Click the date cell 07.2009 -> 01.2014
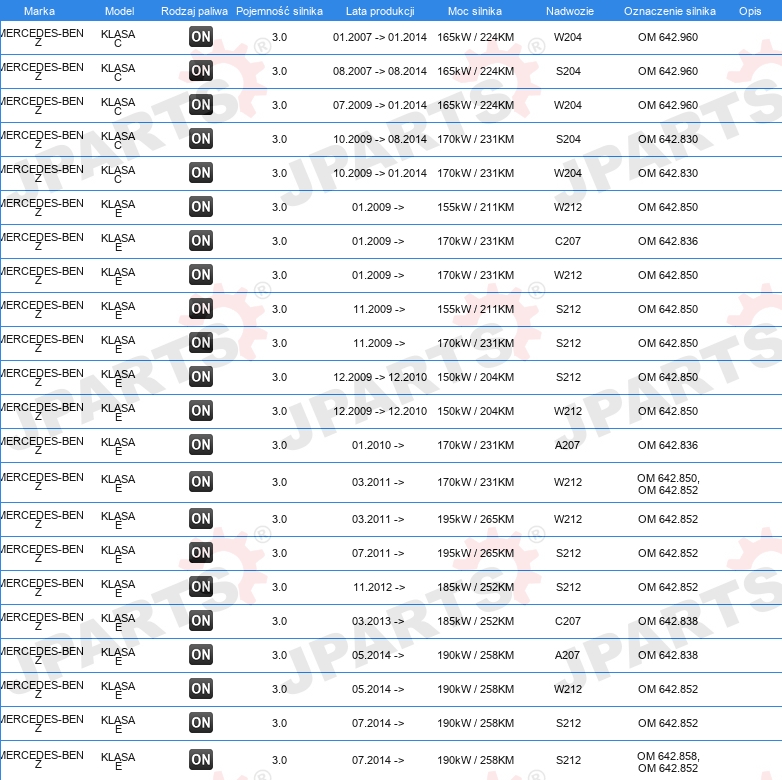The width and height of the screenshot is (782, 780). pyautogui.click(x=380, y=105)
